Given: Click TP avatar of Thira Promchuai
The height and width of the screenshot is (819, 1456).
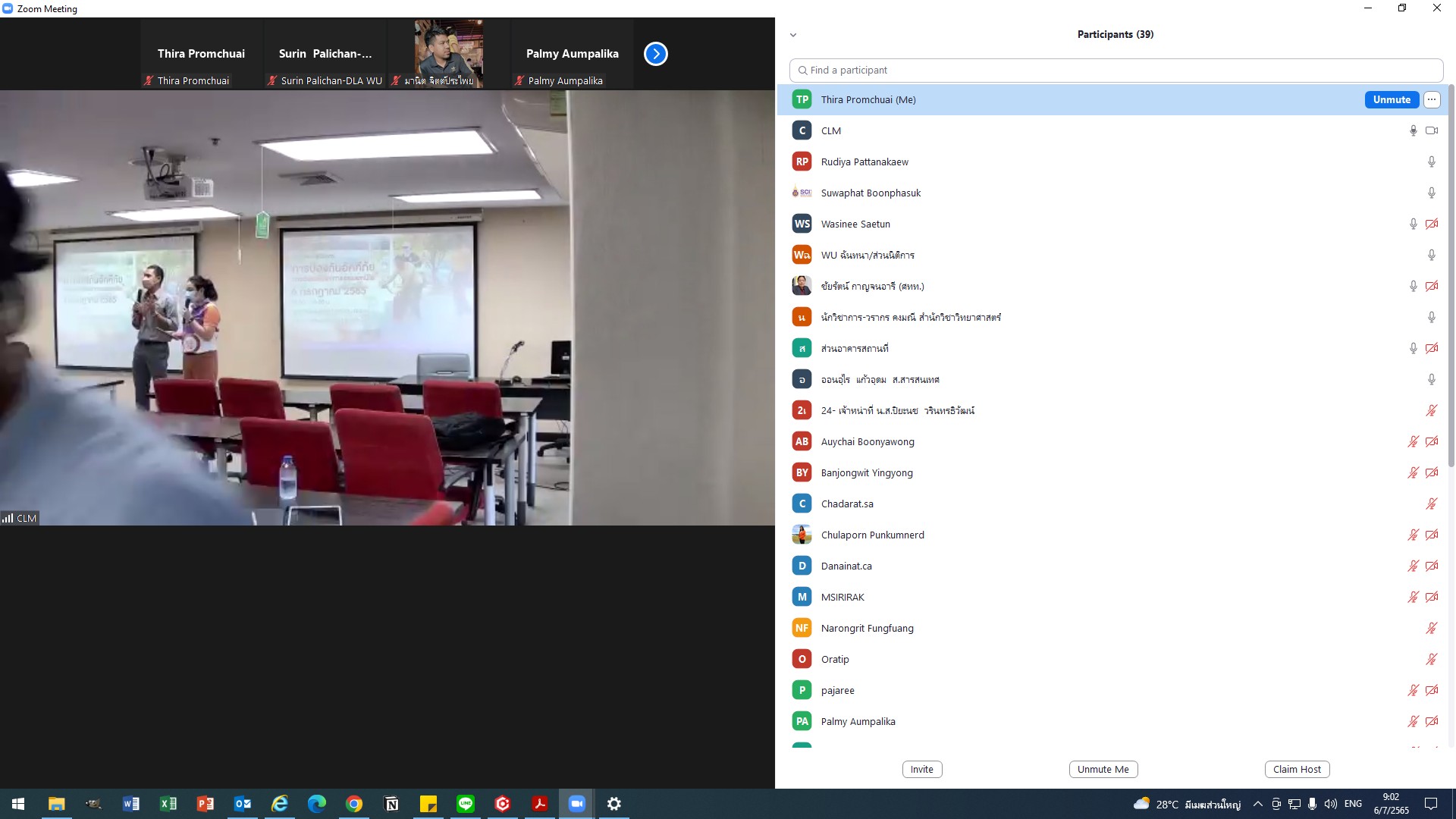Looking at the screenshot, I should click(802, 99).
